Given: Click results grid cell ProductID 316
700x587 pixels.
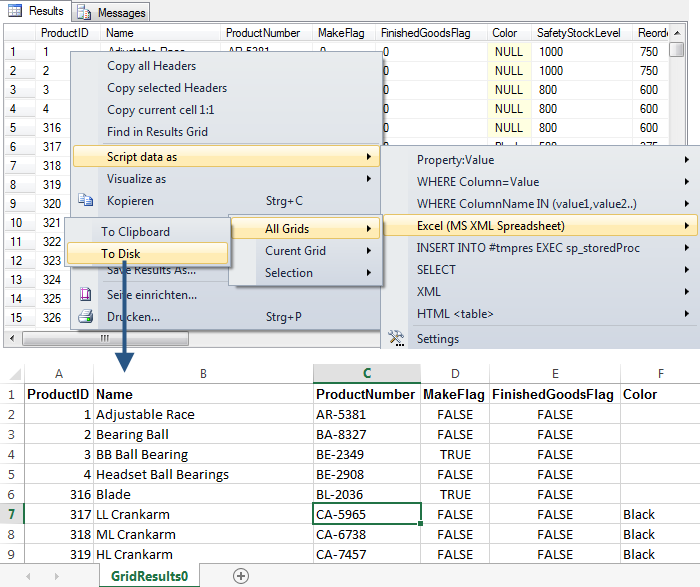Looking at the screenshot, I should 53,128.
